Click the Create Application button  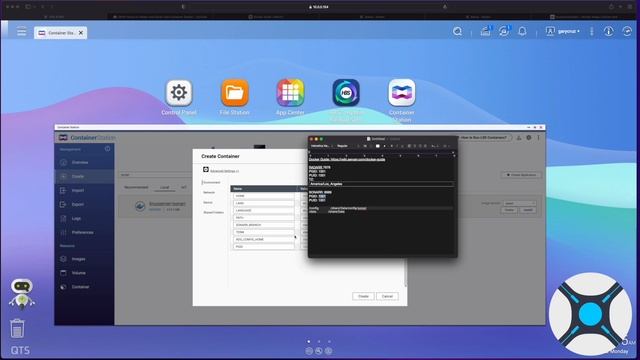click(521, 175)
